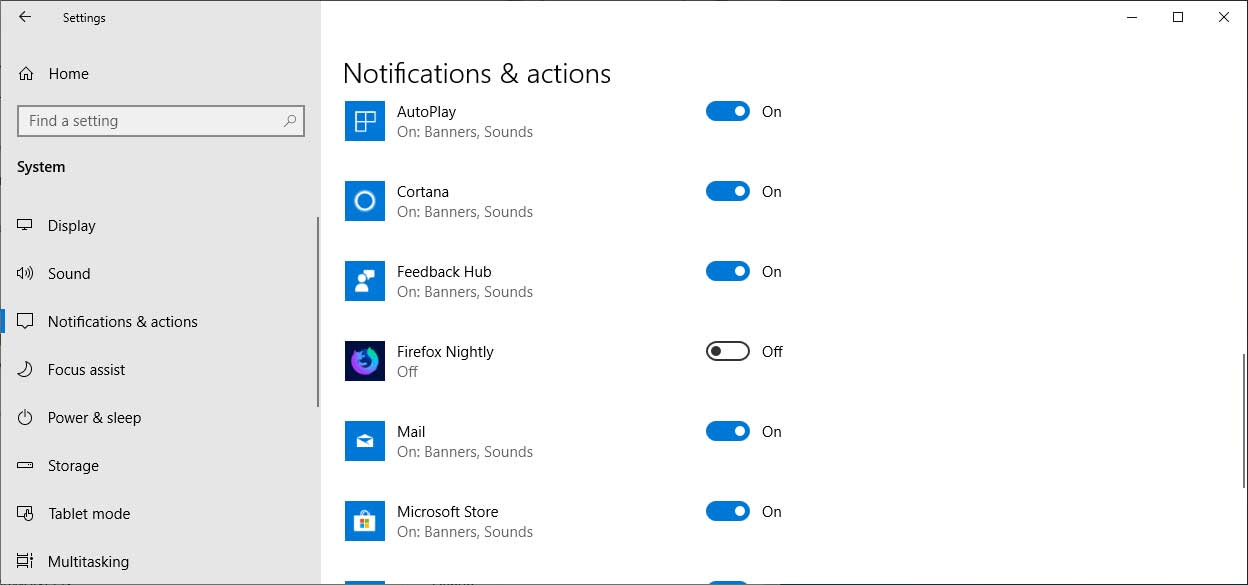This screenshot has height=585, width=1248.
Task: Click 'On: Banners, Sounds' under Mail
Action: point(465,452)
